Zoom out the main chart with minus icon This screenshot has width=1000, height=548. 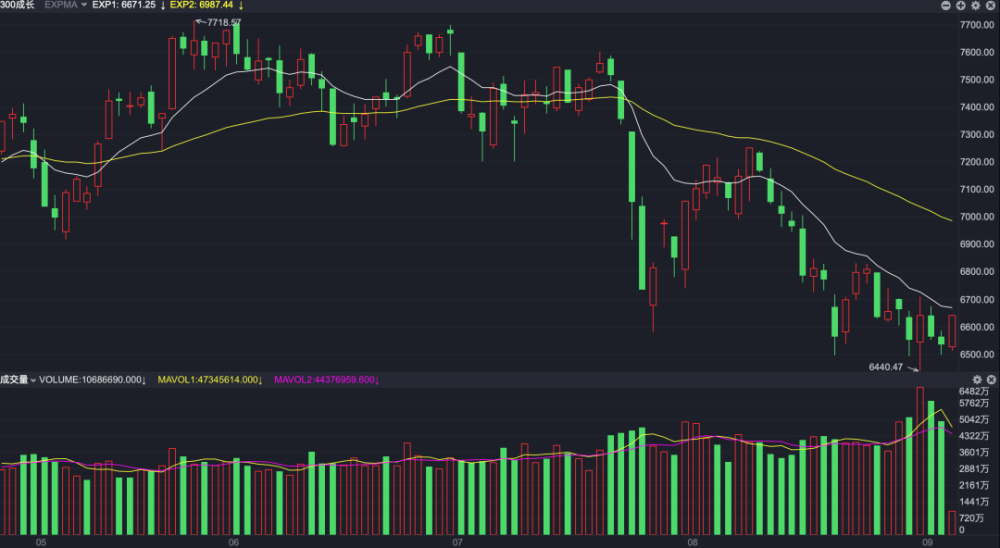point(947,6)
